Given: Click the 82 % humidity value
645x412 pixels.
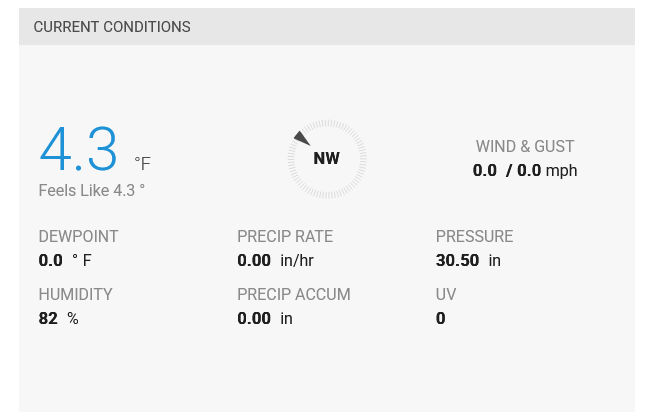Looking at the screenshot, I should point(58,319).
